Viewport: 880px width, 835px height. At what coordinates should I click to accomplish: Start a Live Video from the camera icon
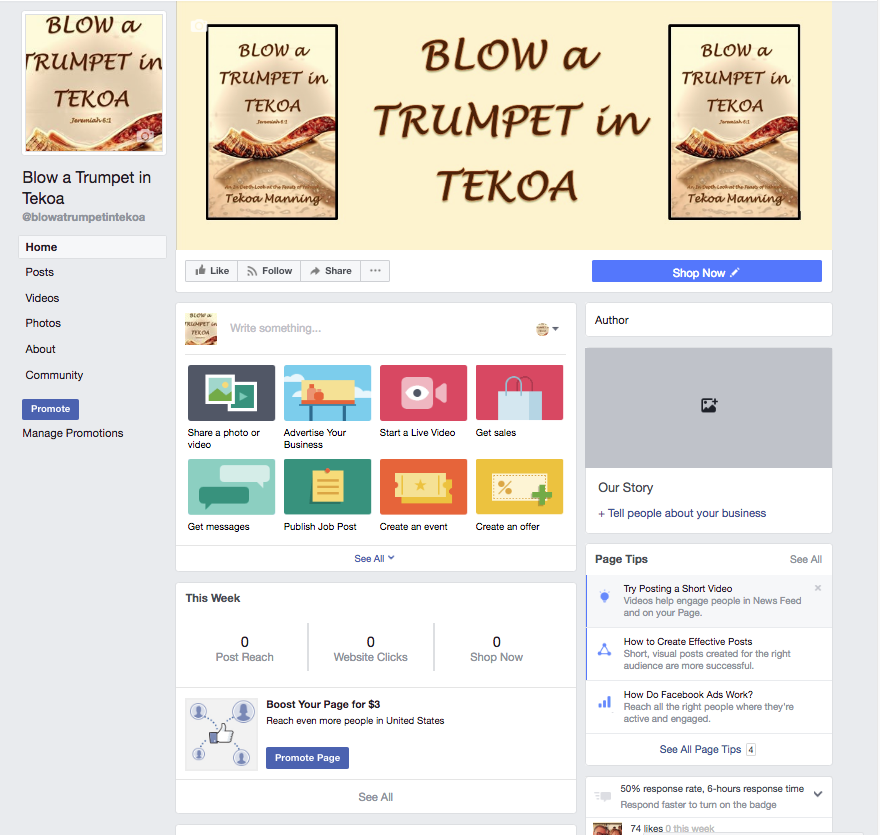(x=423, y=393)
